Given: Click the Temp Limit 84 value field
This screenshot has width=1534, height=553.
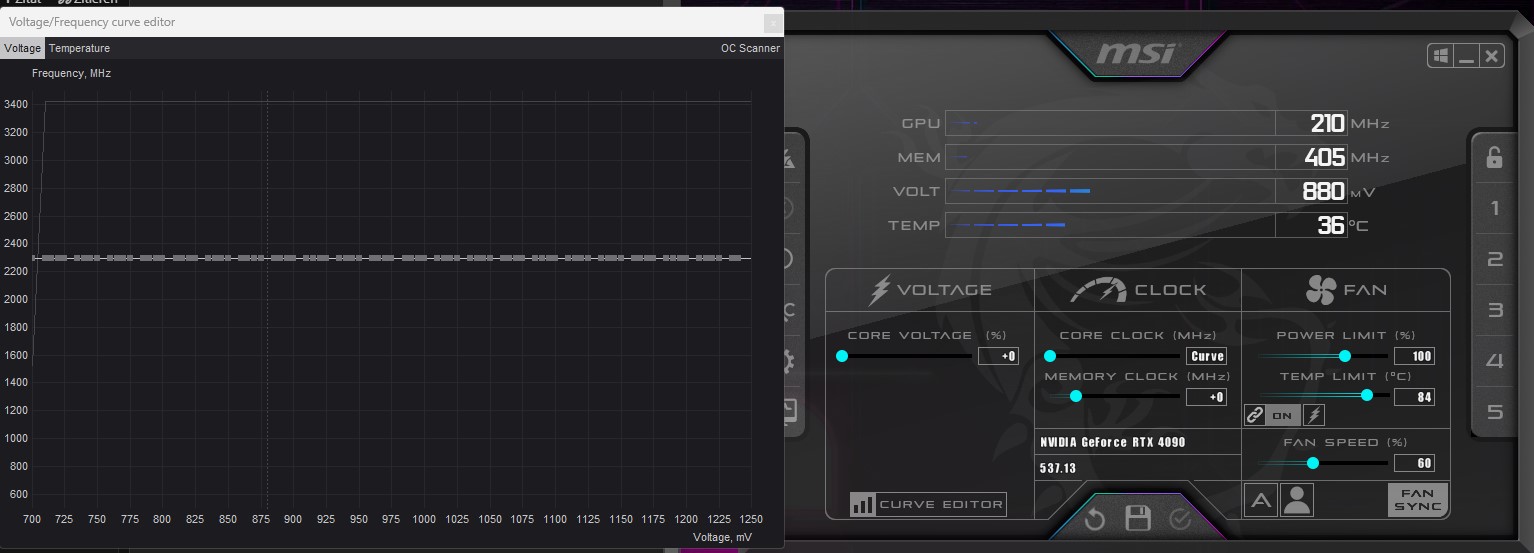Looking at the screenshot, I should pyautogui.click(x=1414, y=397).
